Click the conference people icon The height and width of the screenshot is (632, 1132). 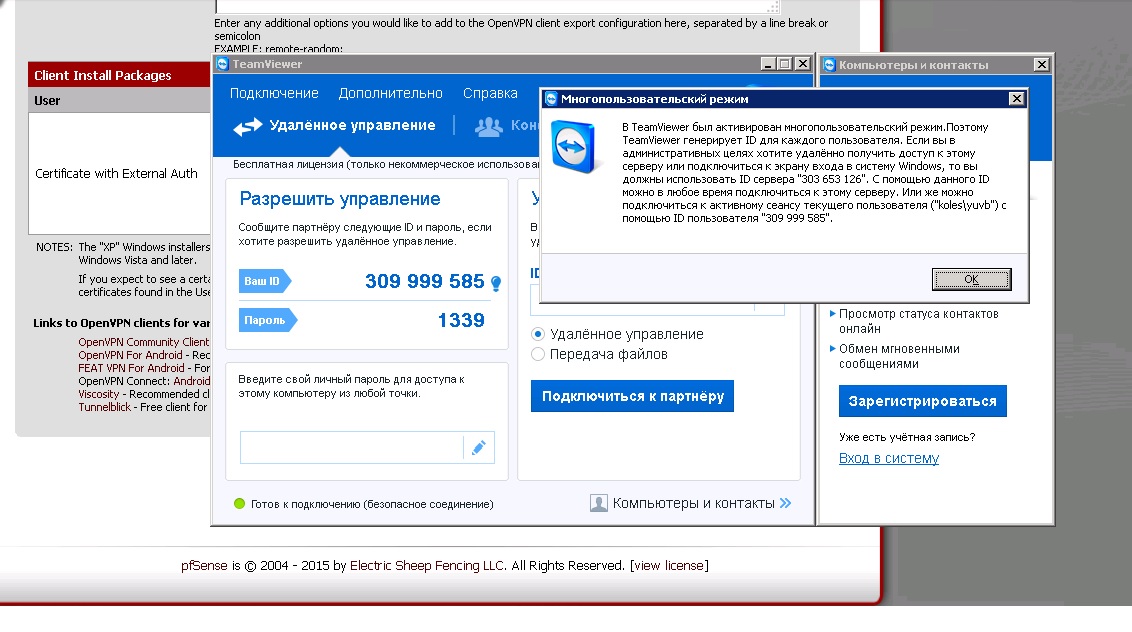pos(489,126)
